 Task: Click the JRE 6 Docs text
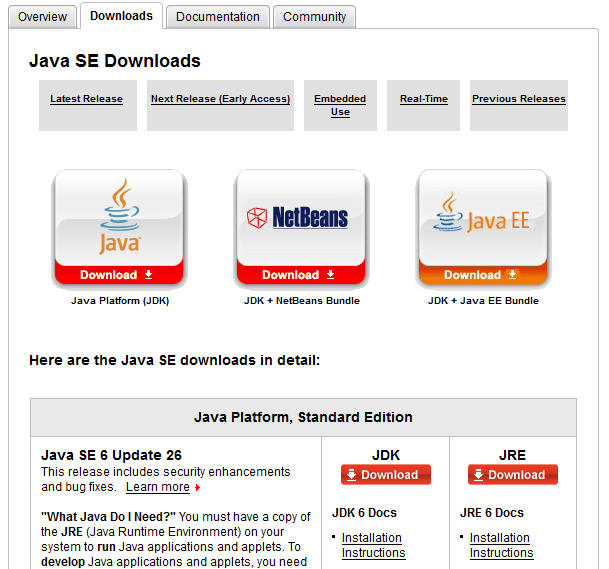492,513
